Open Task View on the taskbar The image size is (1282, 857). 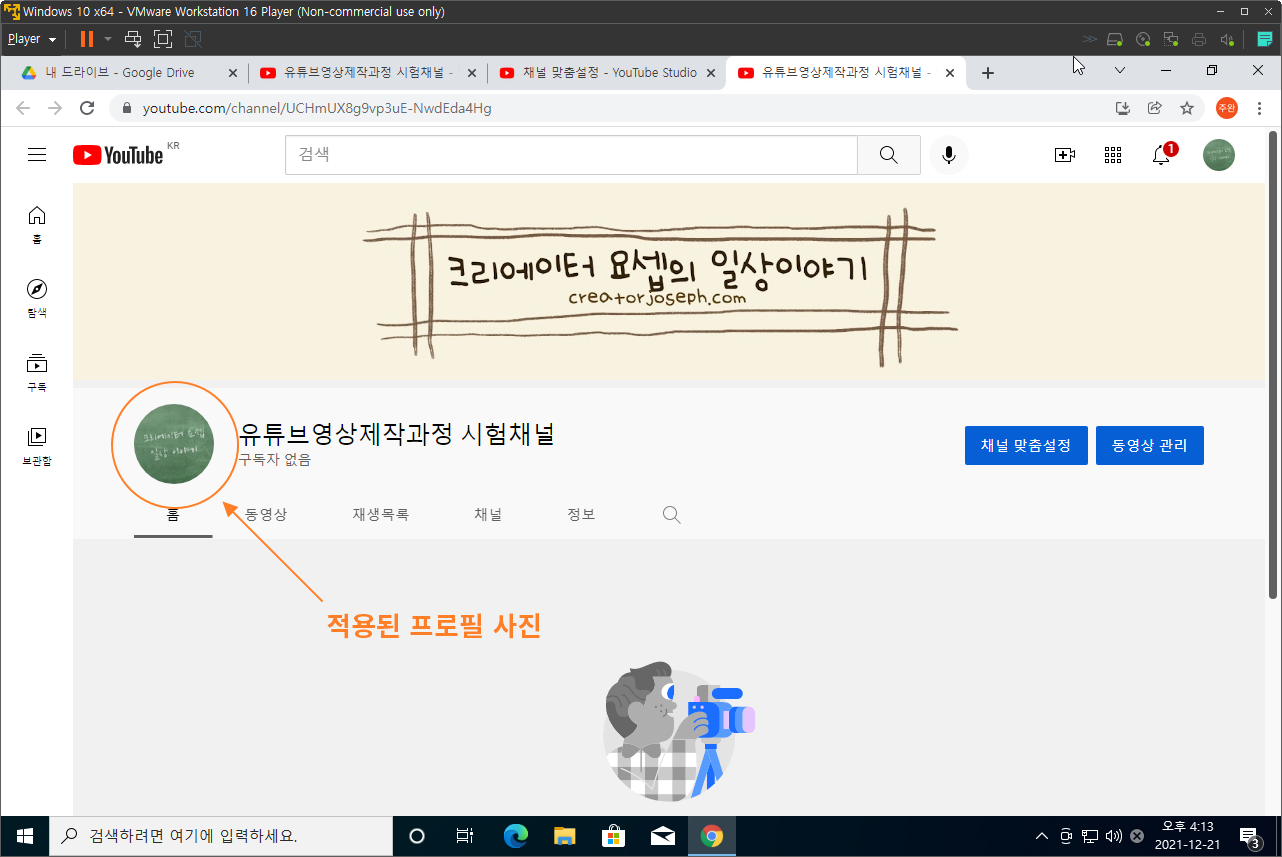(x=465, y=836)
